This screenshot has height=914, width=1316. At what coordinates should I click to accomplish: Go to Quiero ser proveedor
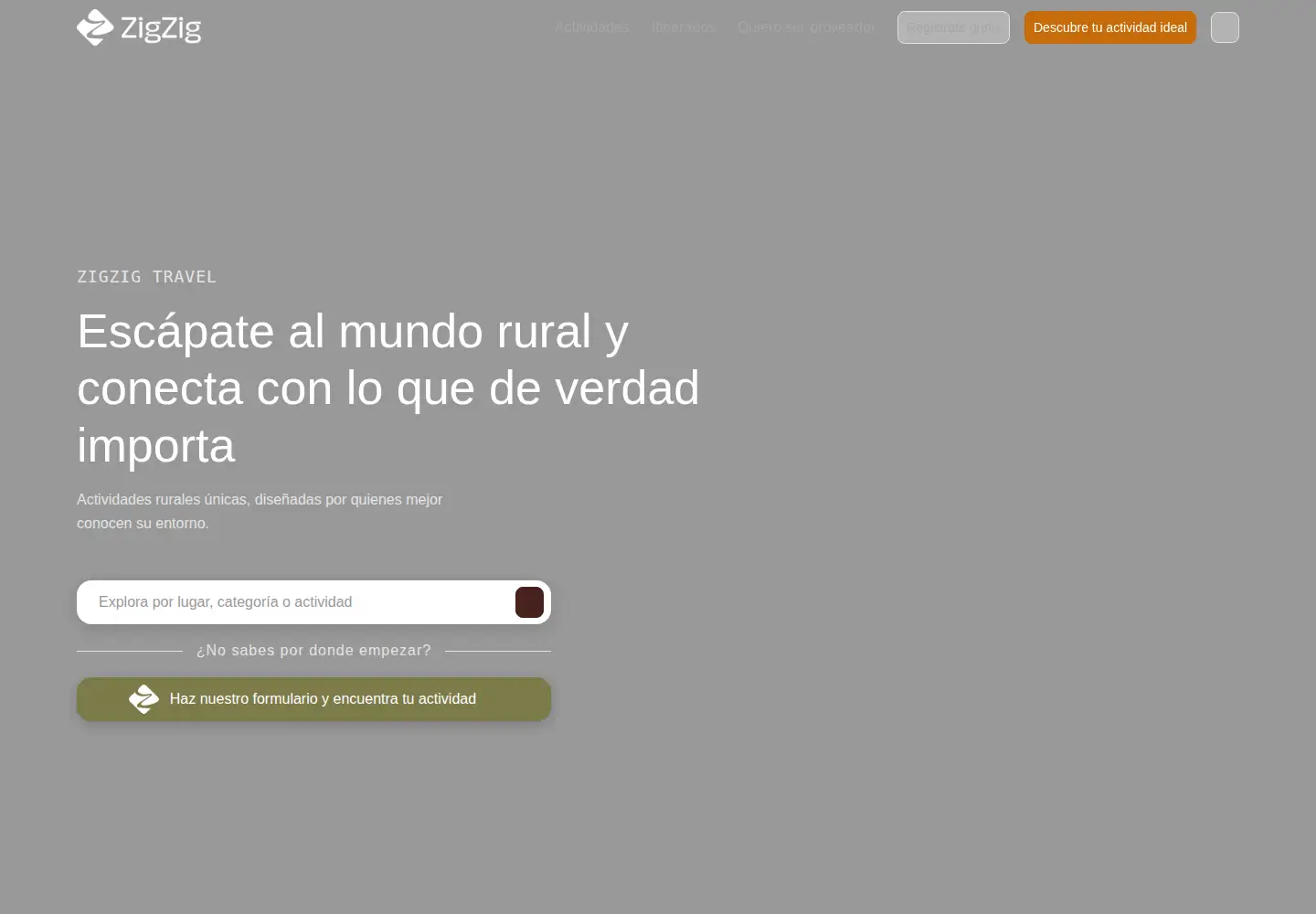(806, 27)
